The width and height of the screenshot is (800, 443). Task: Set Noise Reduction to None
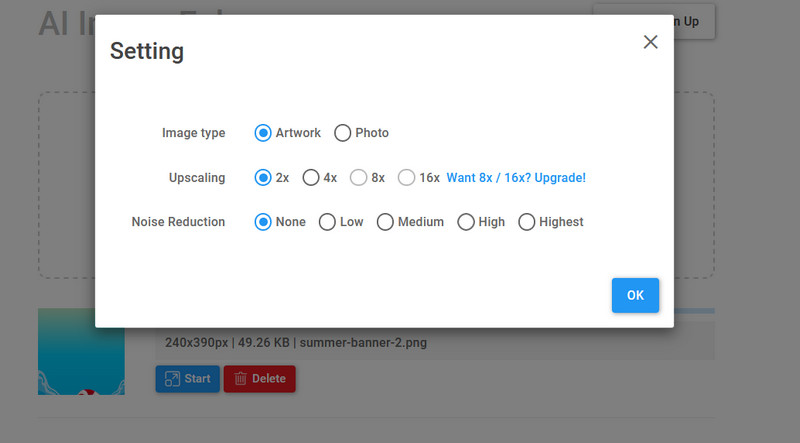(264, 222)
